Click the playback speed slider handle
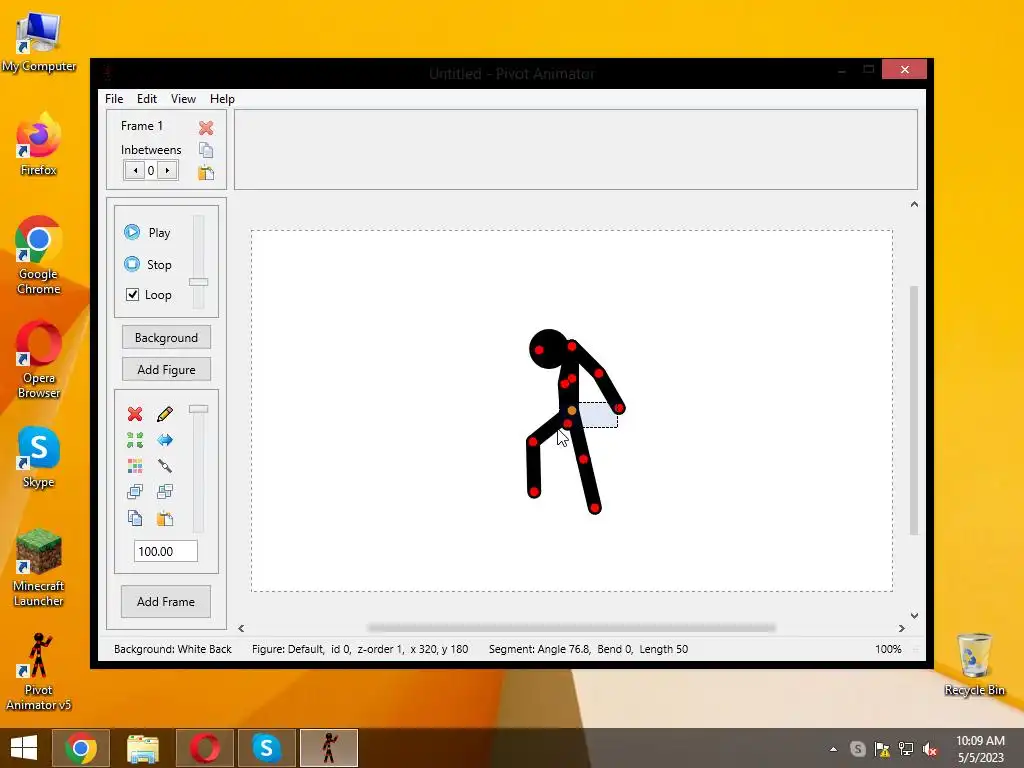The image size is (1024, 768). (x=199, y=282)
